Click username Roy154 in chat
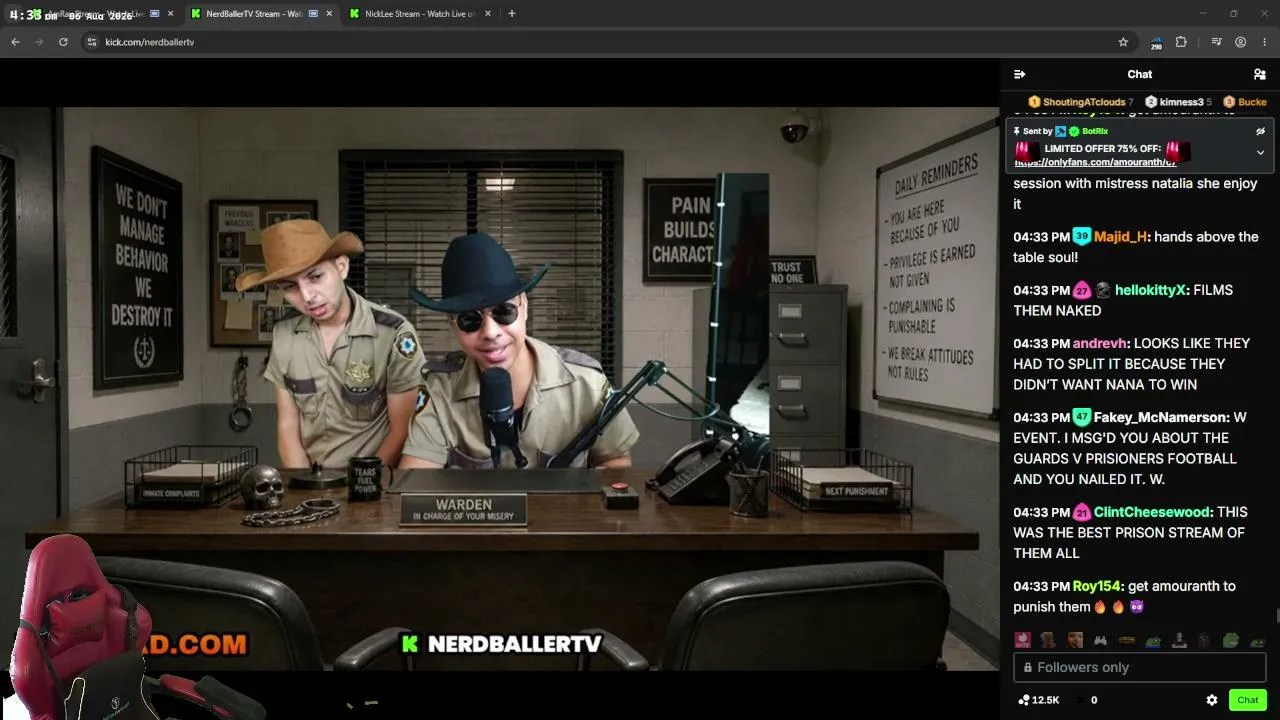Screen dimensions: 1280x720 (1097, 586)
